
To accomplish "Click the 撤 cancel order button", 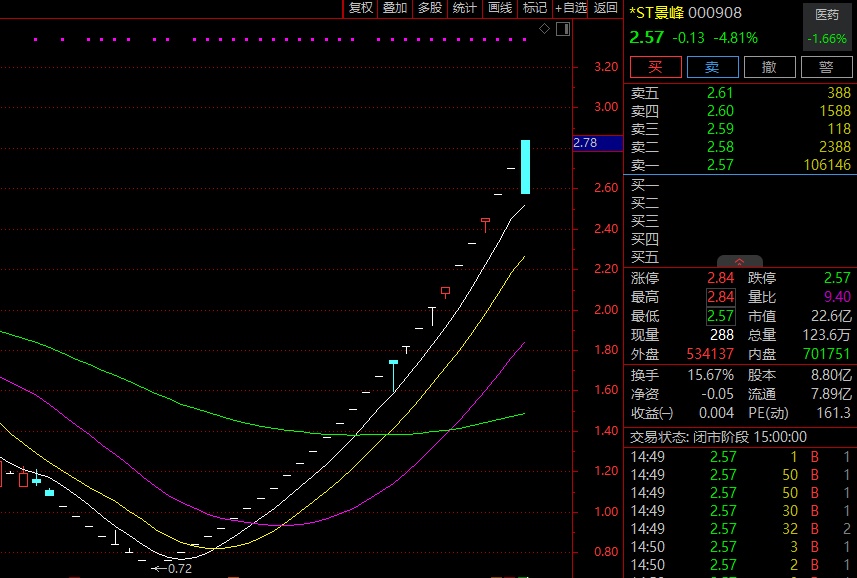I will coord(769,67).
